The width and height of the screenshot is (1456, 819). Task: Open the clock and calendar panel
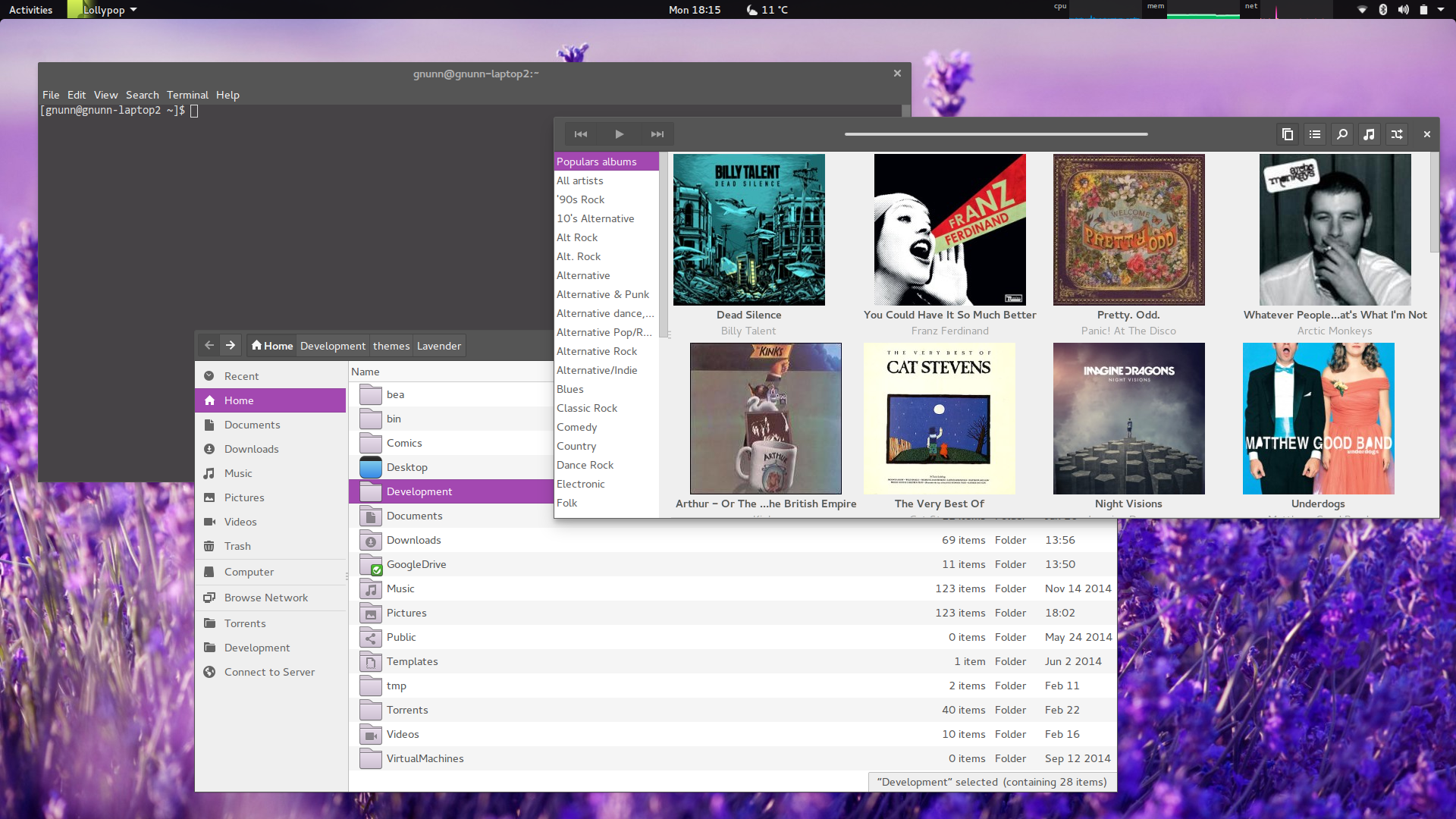coord(695,10)
